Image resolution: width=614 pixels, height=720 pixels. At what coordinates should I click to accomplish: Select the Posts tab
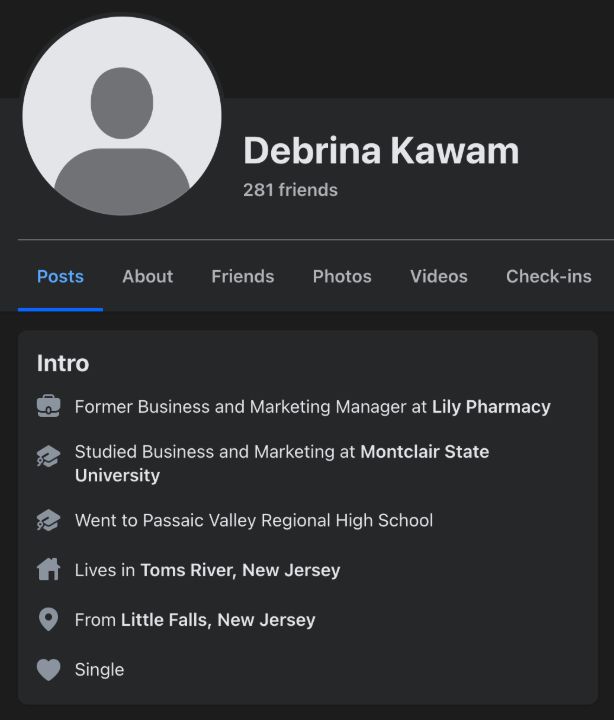60,276
